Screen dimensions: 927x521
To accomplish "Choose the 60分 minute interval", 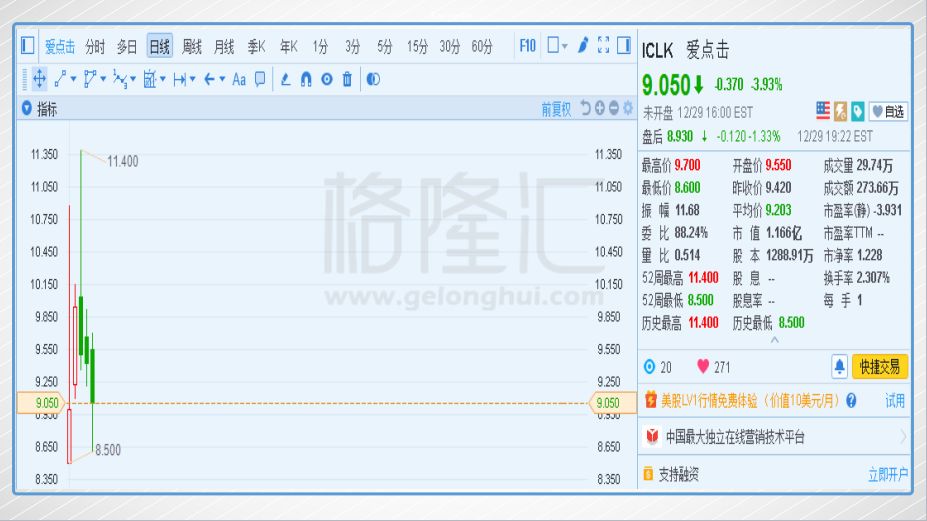I will pyautogui.click(x=482, y=47).
